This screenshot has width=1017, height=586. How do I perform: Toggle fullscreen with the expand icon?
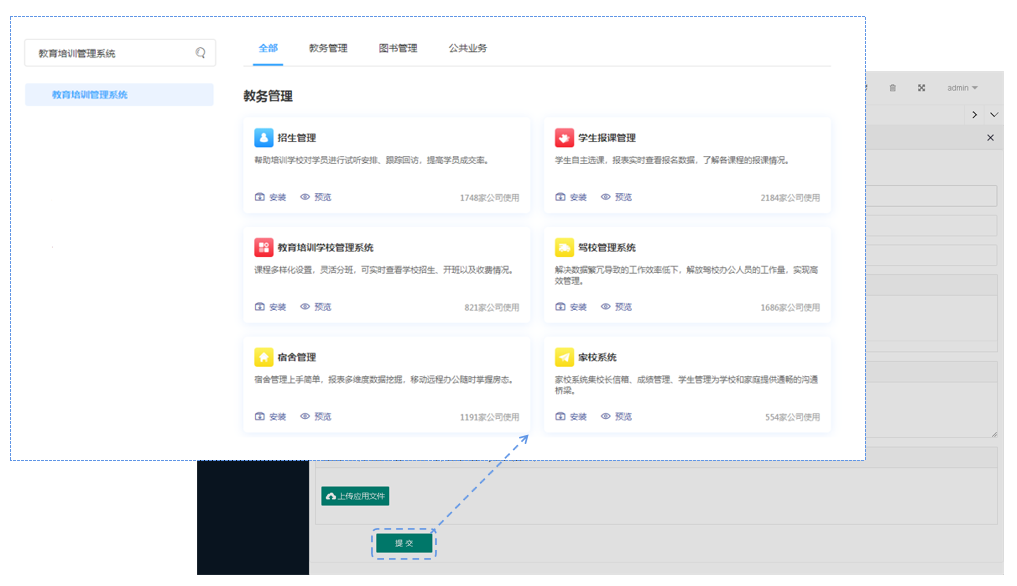(921, 88)
